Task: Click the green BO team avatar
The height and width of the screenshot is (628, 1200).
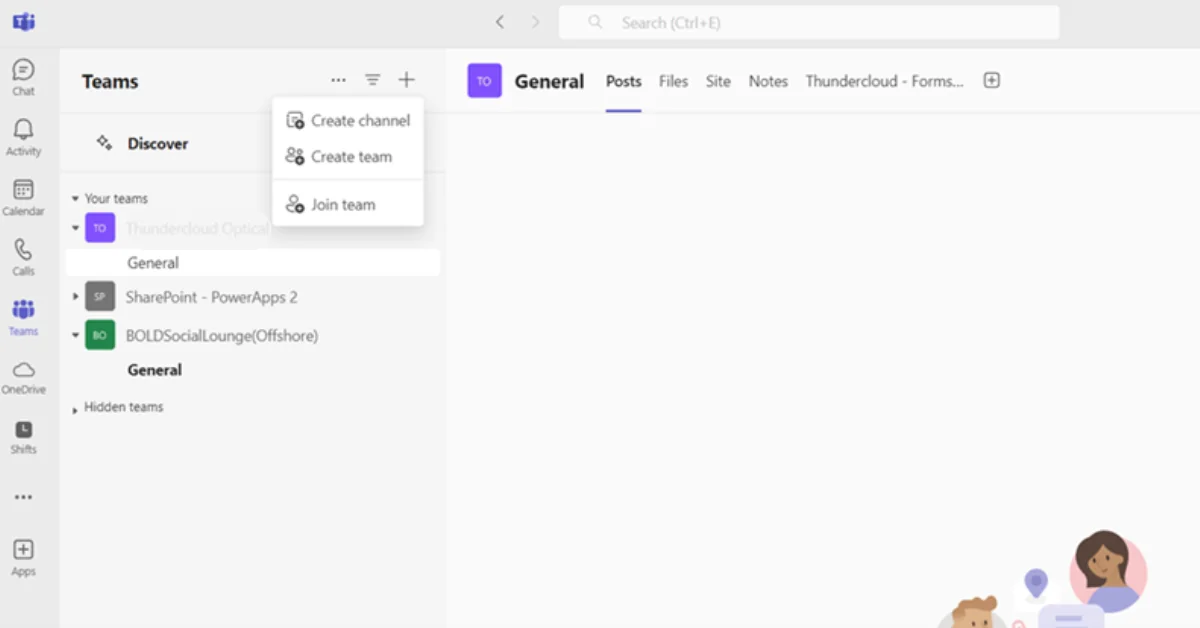Action: pos(100,335)
